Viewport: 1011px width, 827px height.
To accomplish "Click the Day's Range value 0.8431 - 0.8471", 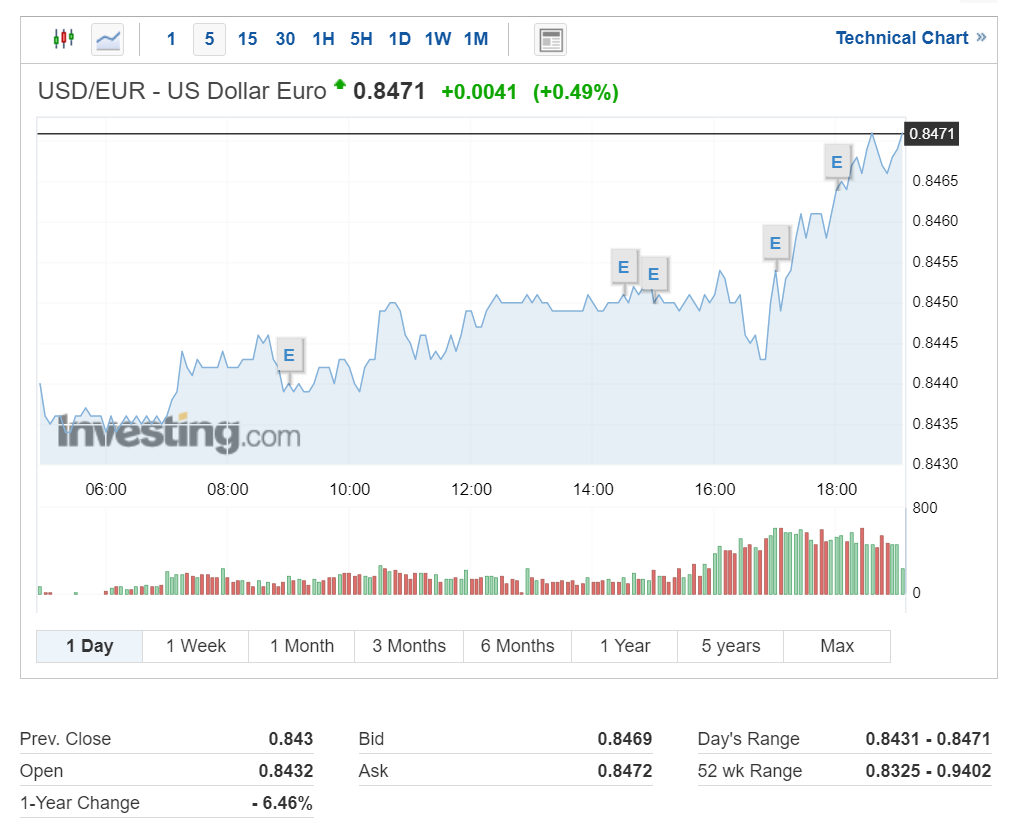I will tap(928, 739).
